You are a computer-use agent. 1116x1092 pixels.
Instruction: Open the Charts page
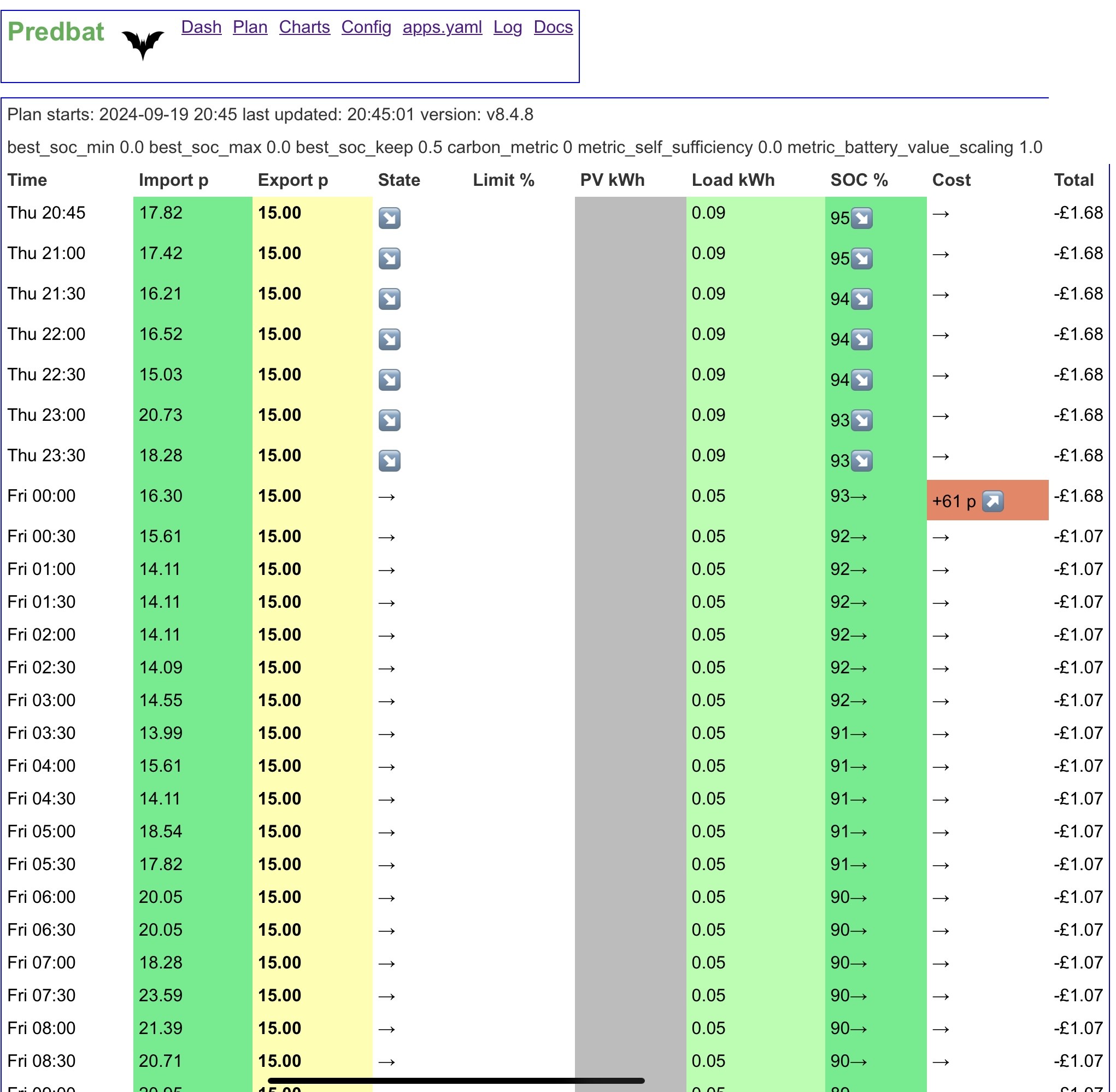click(304, 27)
